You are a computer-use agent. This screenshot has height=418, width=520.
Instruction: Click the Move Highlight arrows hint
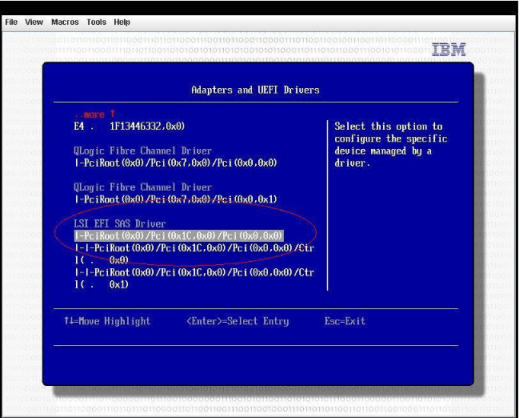point(107,321)
